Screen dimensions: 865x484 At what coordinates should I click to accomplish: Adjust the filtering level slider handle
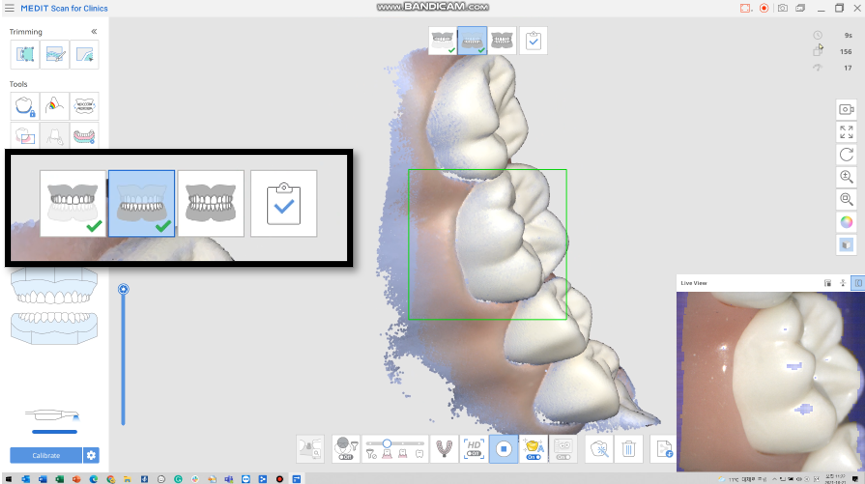coord(387,443)
